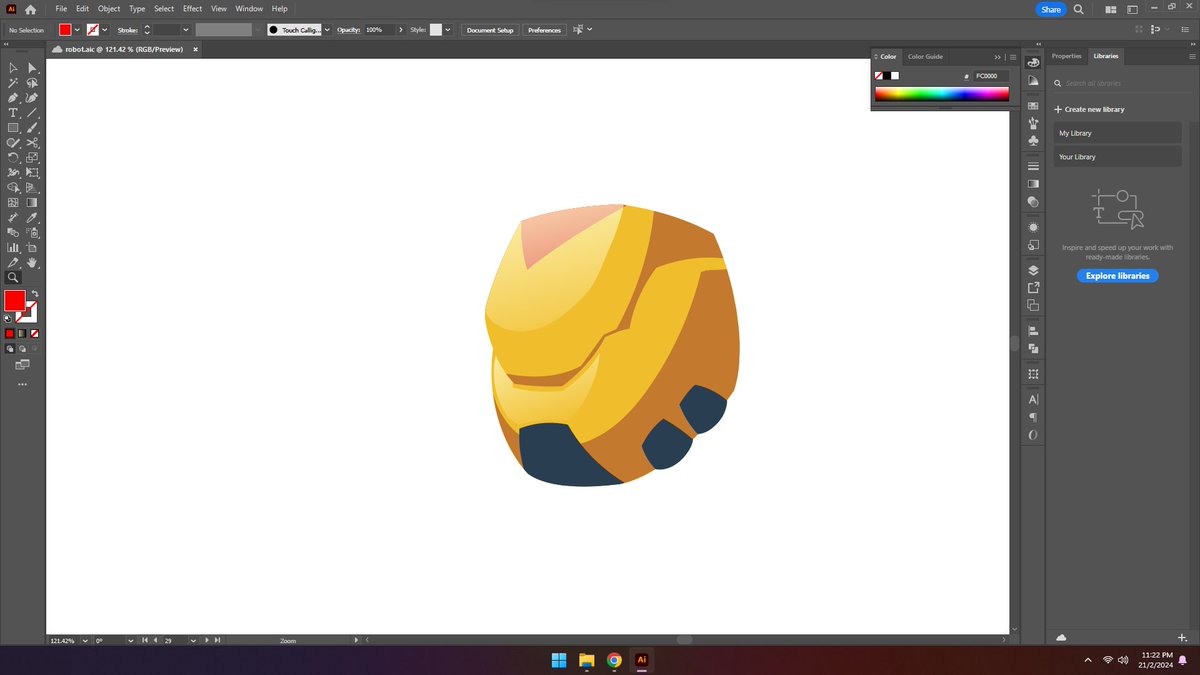Select the Pen tool
Image resolution: width=1200 pixels, height=675 pixels.
tap(13, 98)
